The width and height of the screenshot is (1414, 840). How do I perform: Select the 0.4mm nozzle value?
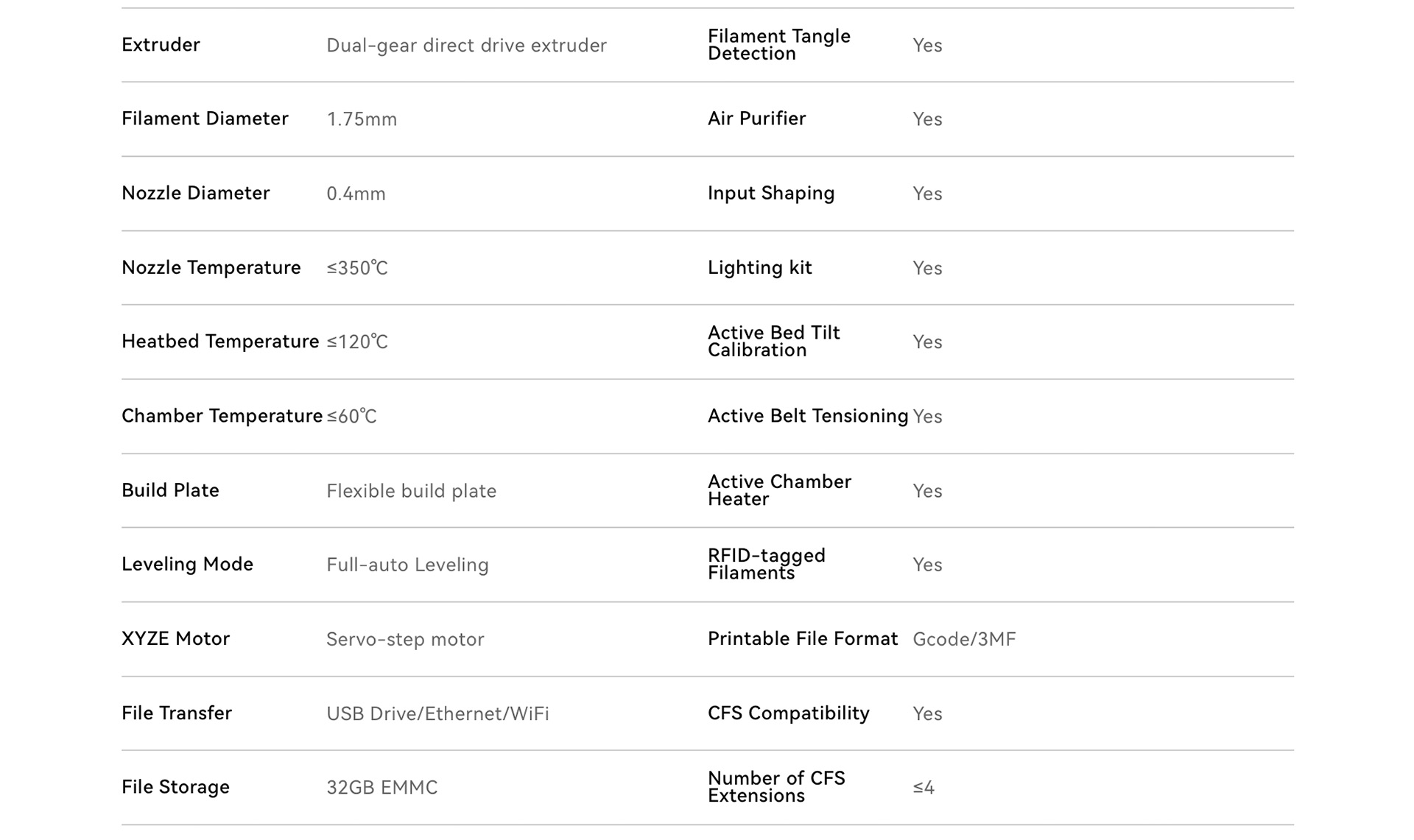(x=356, y=194)
